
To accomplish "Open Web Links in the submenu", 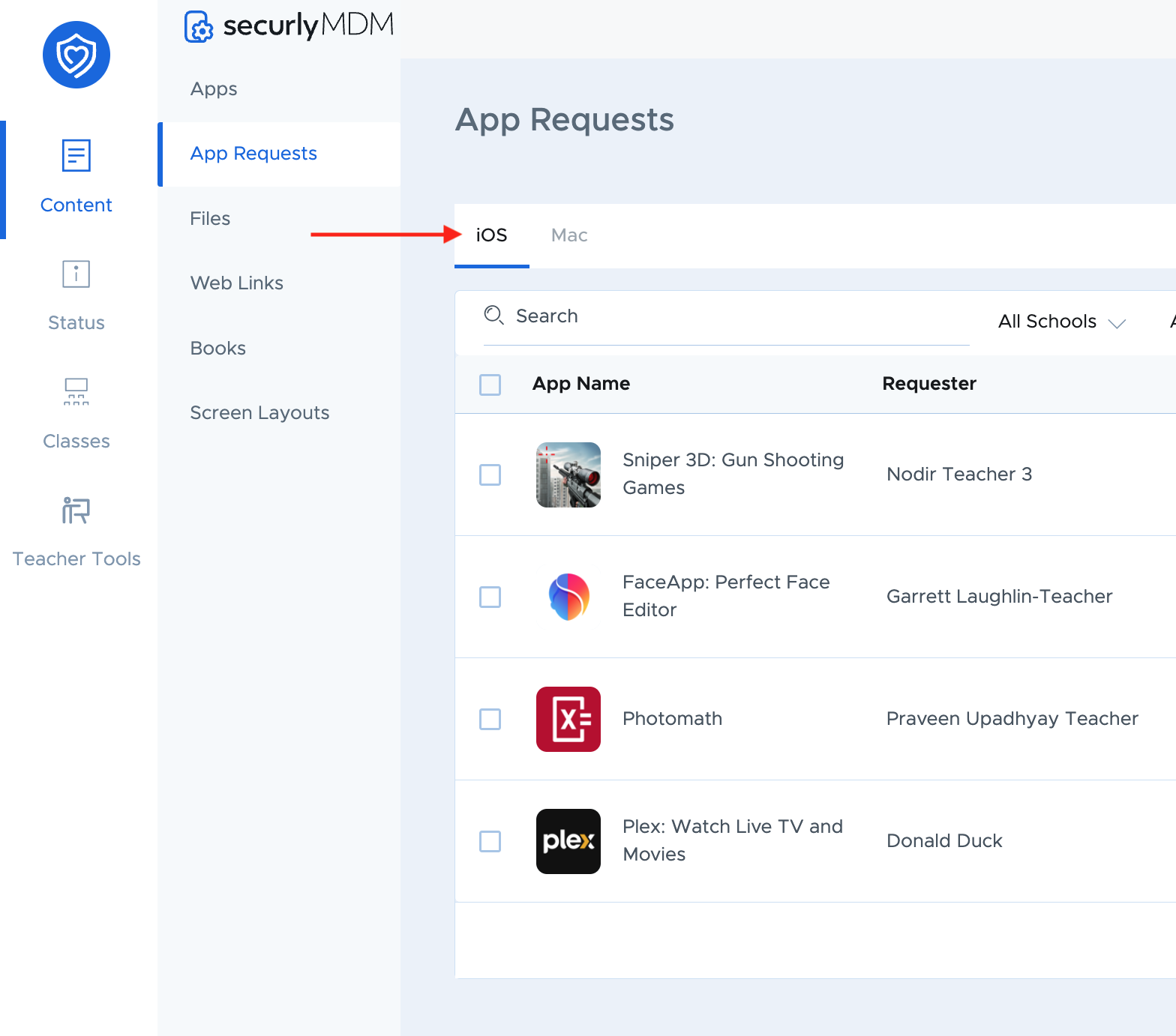I will tap(237, 283).
